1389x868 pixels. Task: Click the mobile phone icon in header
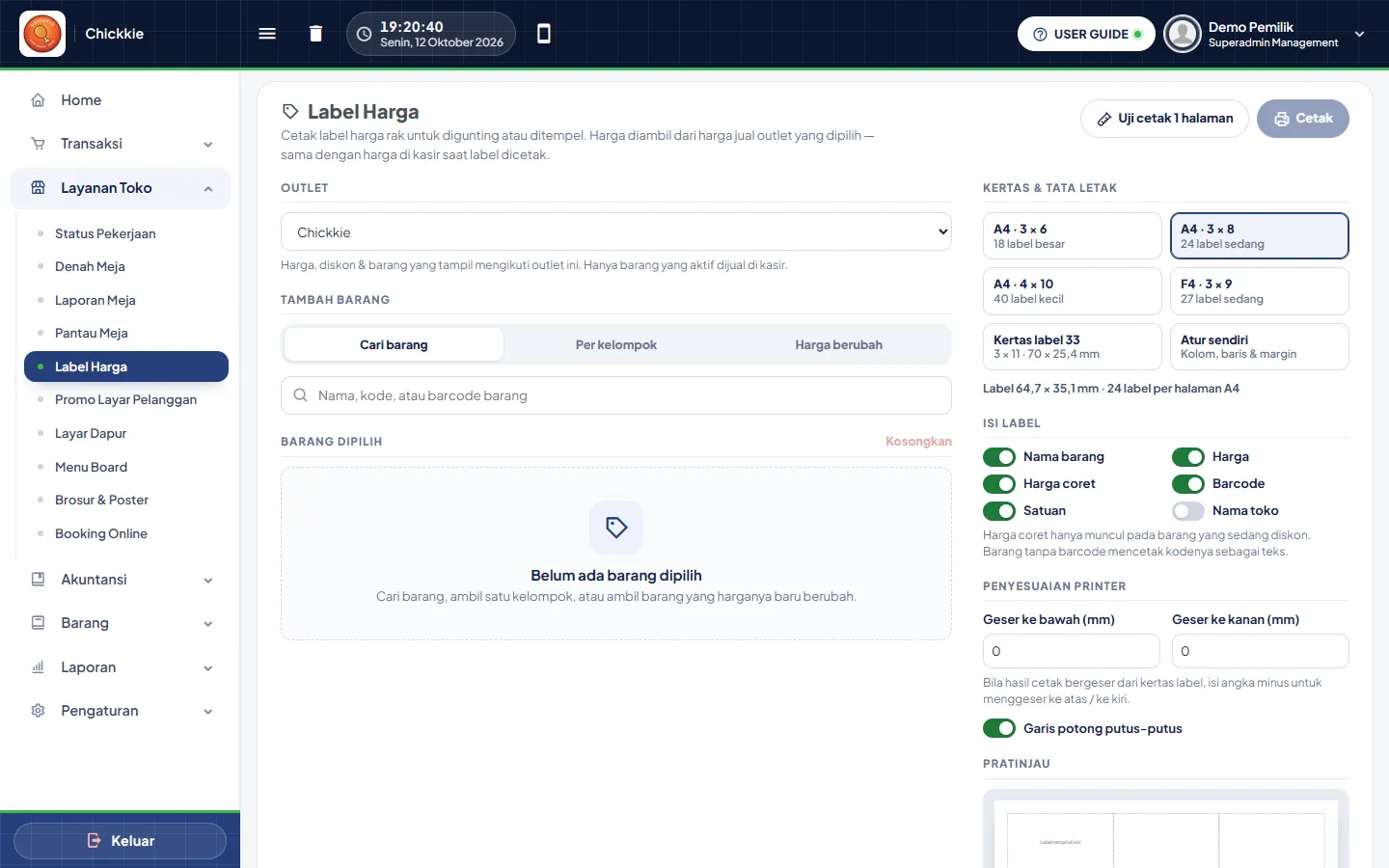tap(544, 34)
